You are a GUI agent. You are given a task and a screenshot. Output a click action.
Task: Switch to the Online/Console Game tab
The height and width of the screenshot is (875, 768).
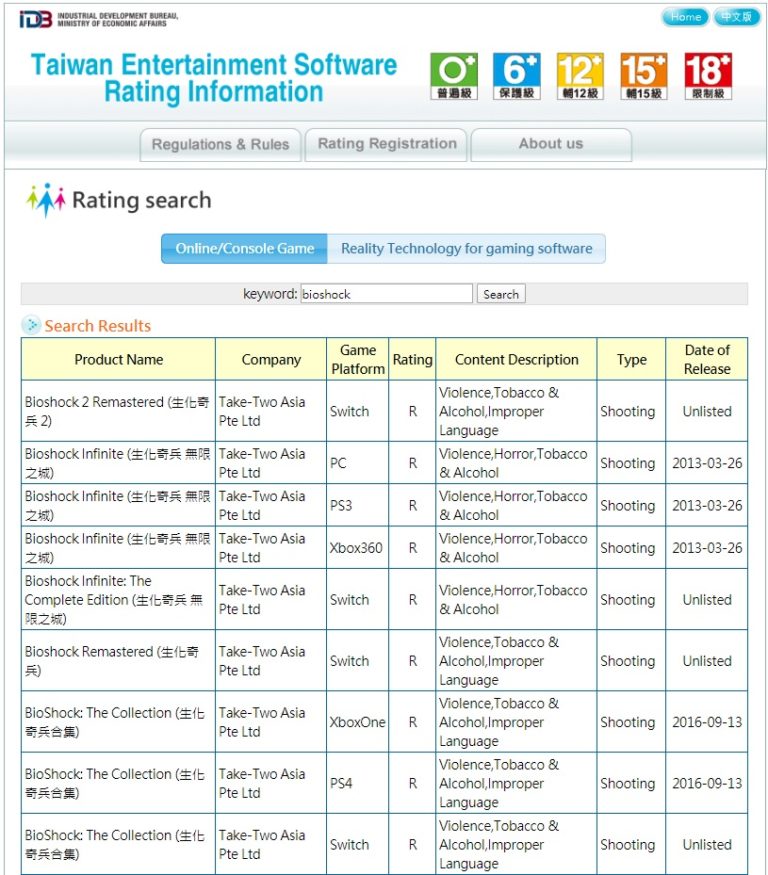[x=244, y=249]
